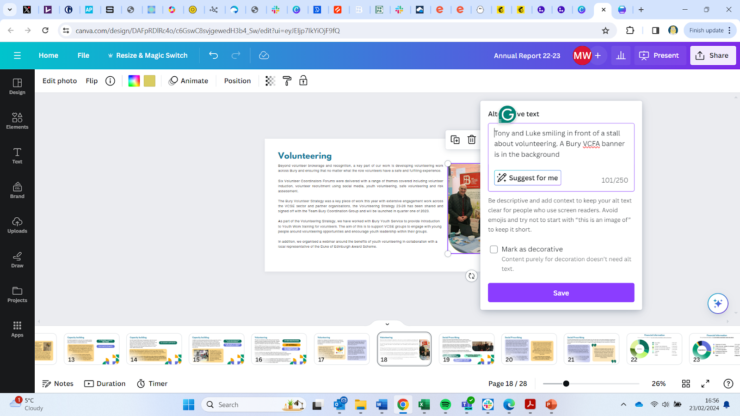This screenshot has height=416, width=740.
Task: Click the lock icon in toolbar
Action: click(x=303, y=81)
